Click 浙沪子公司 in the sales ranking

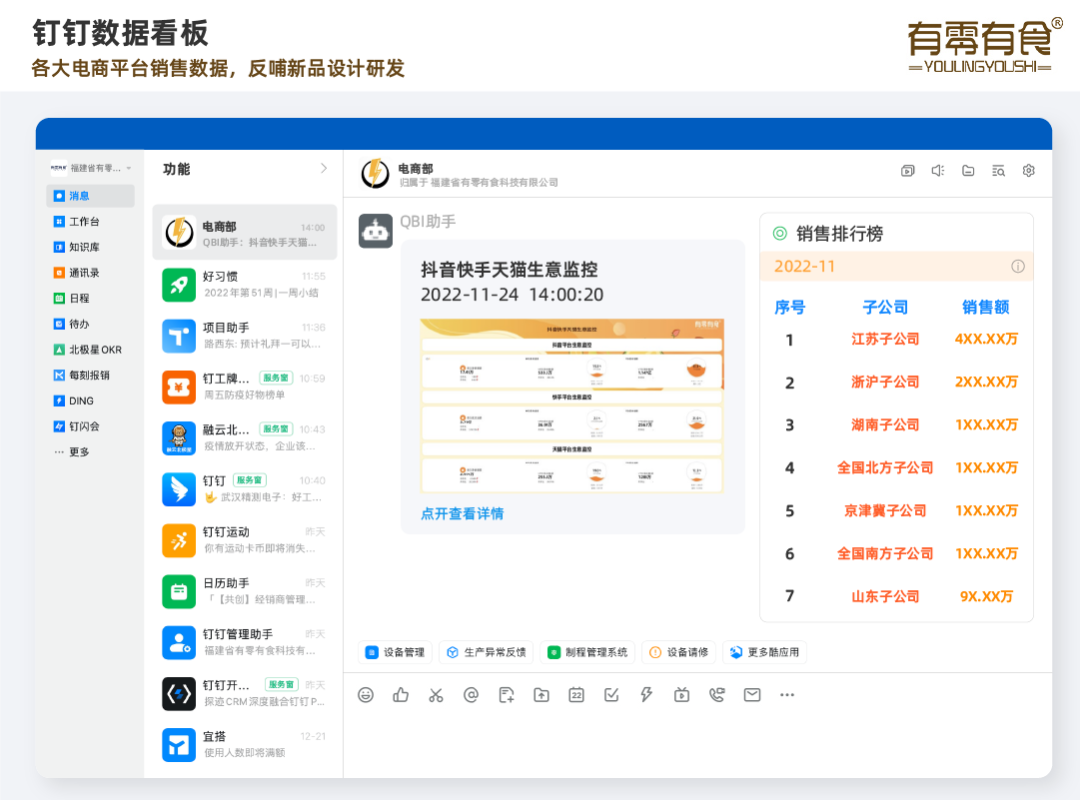coord(885,382)
